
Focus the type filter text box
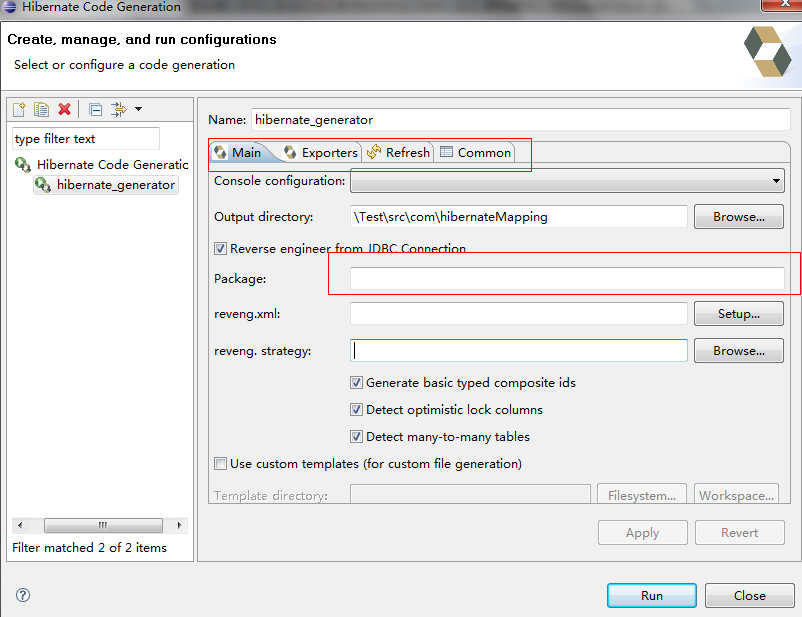click(x=85, y=139)
